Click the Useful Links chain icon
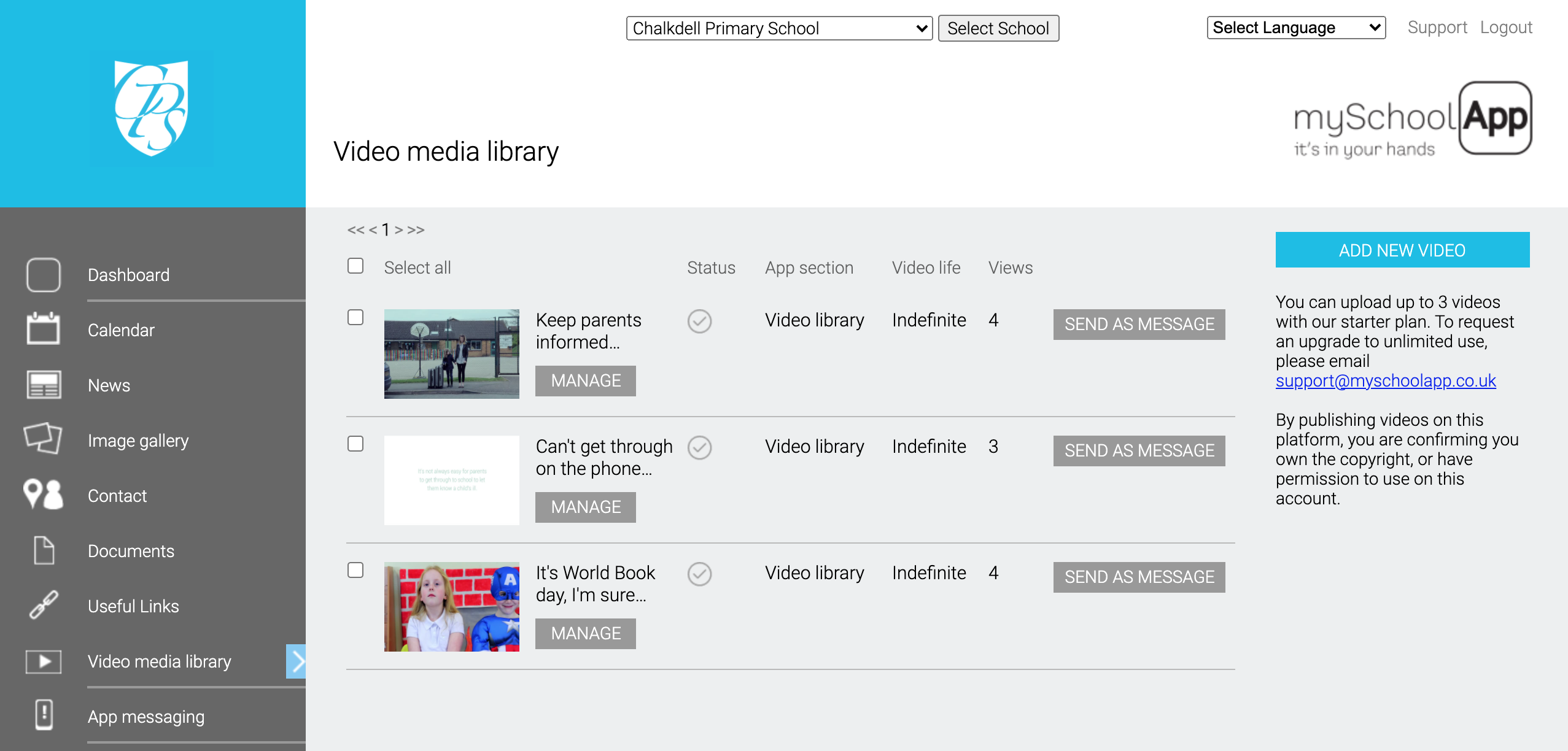The image size is (1568, 751). (43, 605)
